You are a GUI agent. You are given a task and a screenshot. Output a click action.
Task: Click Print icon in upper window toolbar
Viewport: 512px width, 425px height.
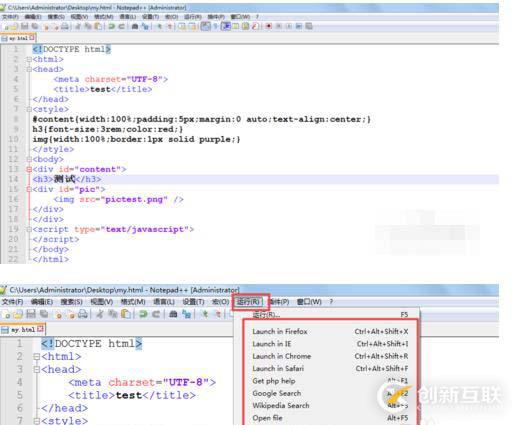click(x=65, y=27)
